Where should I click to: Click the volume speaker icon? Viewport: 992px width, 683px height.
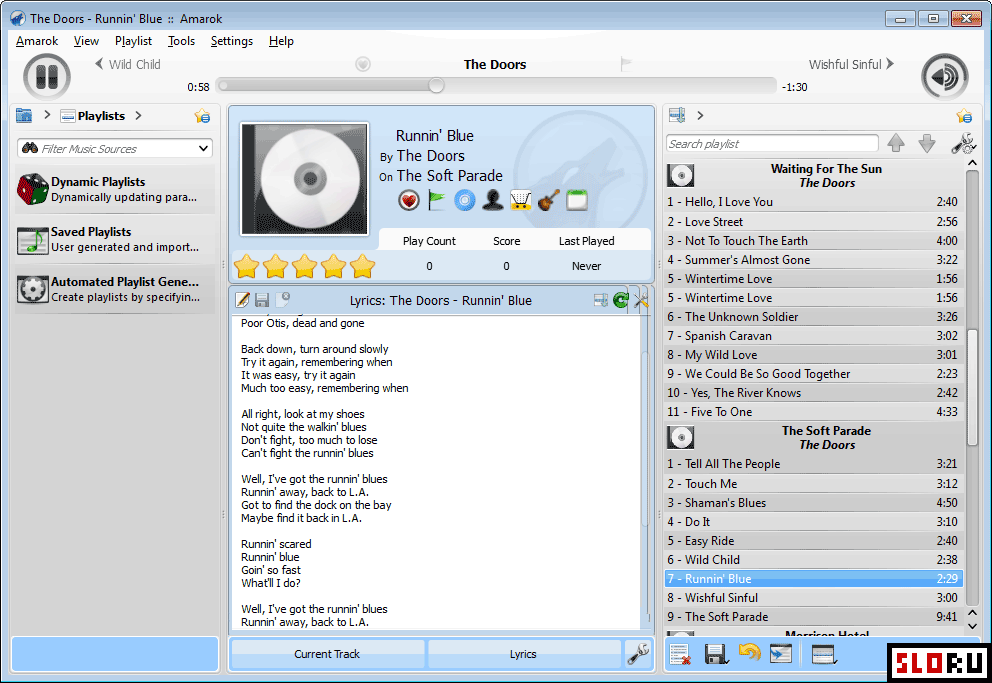(945, 77)
